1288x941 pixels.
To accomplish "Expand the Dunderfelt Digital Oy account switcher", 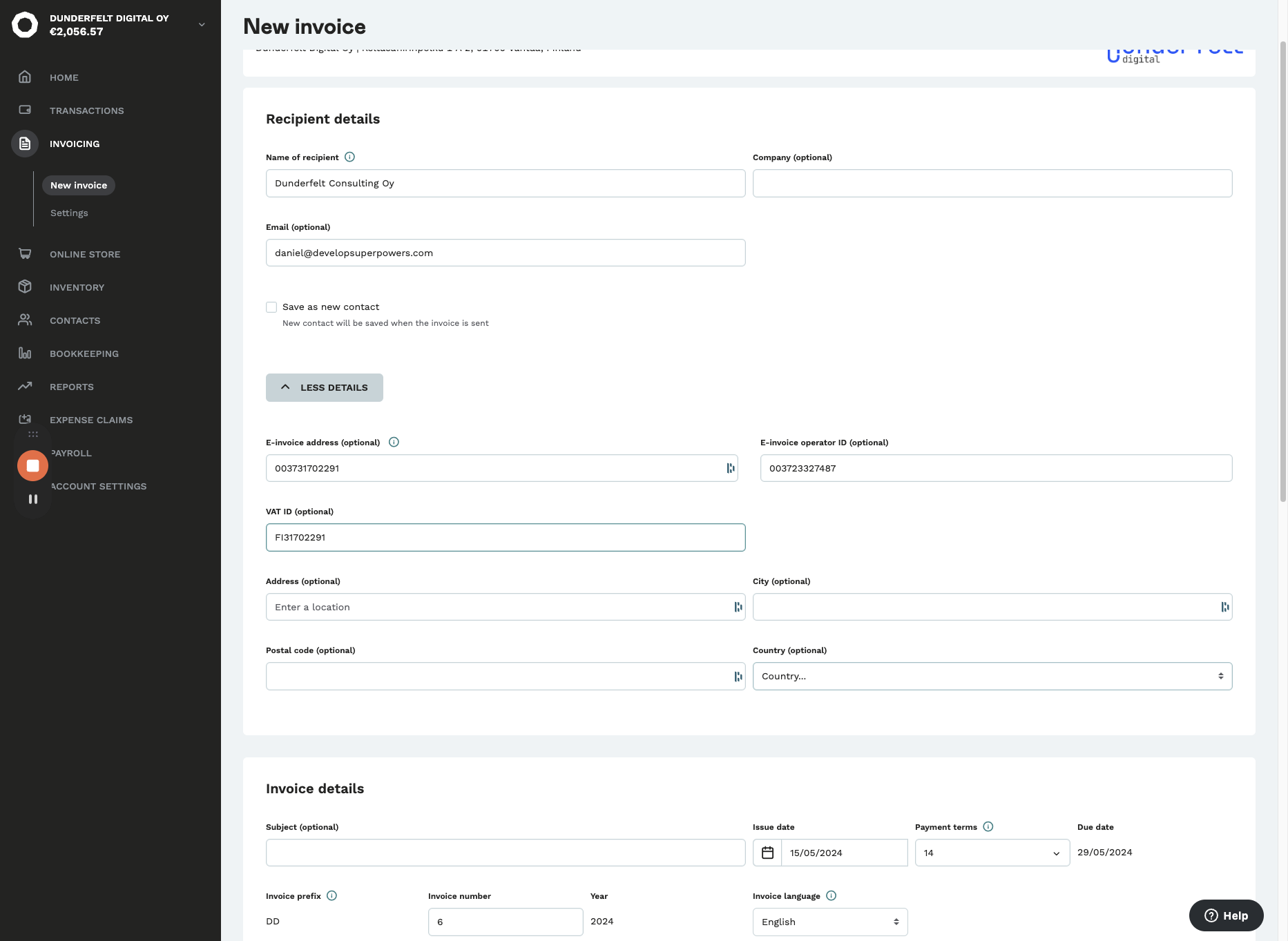I will pos(202,25).
